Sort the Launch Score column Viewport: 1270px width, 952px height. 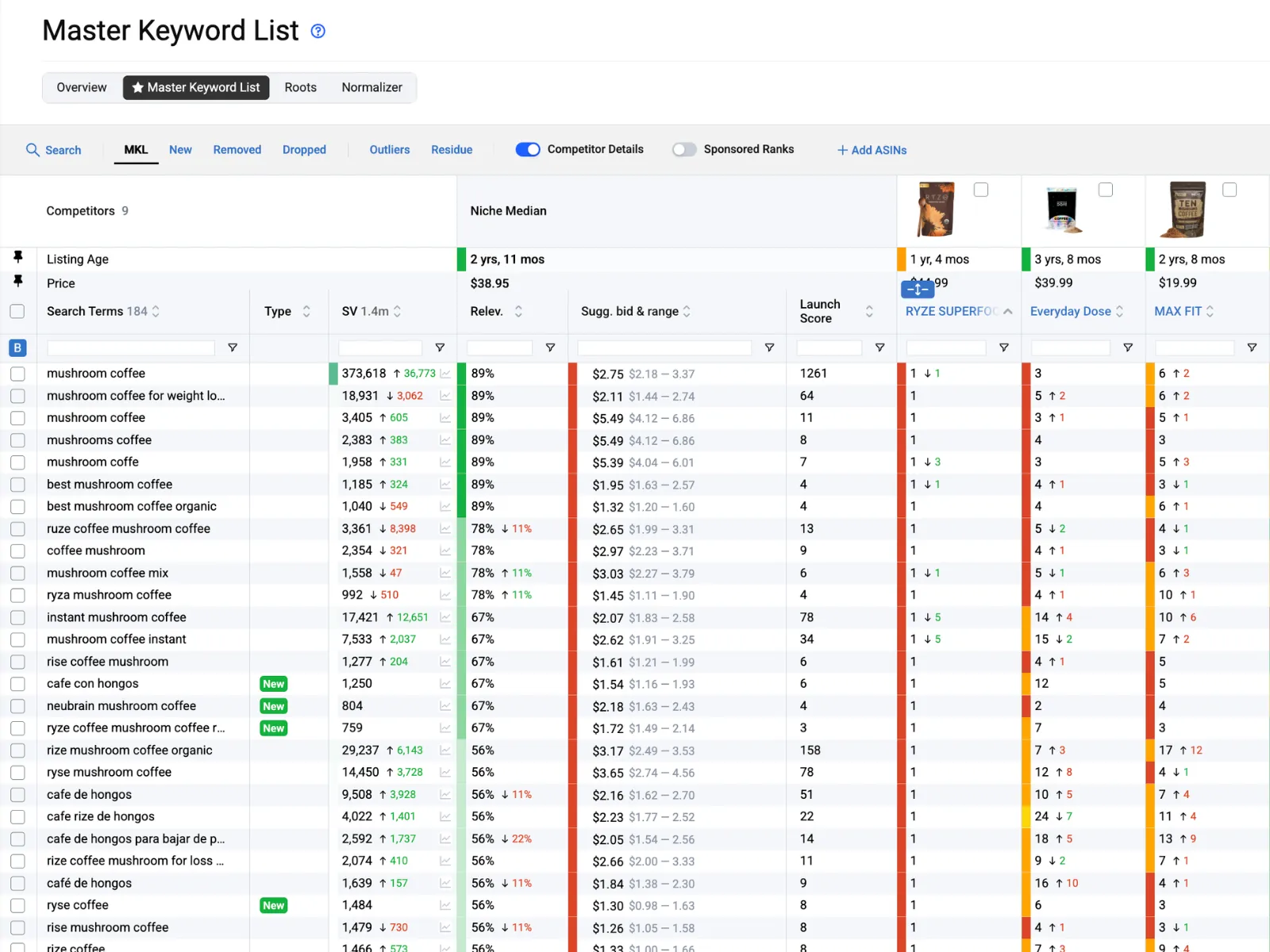pos(870,311)
